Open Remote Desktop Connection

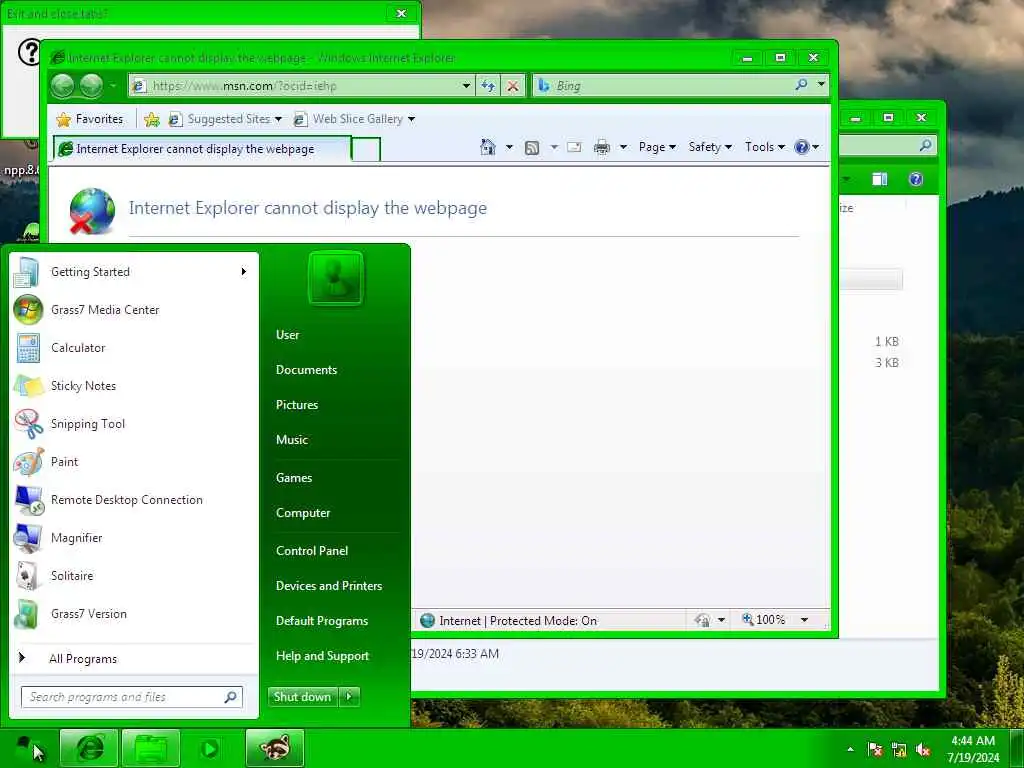tap(134, 500)
